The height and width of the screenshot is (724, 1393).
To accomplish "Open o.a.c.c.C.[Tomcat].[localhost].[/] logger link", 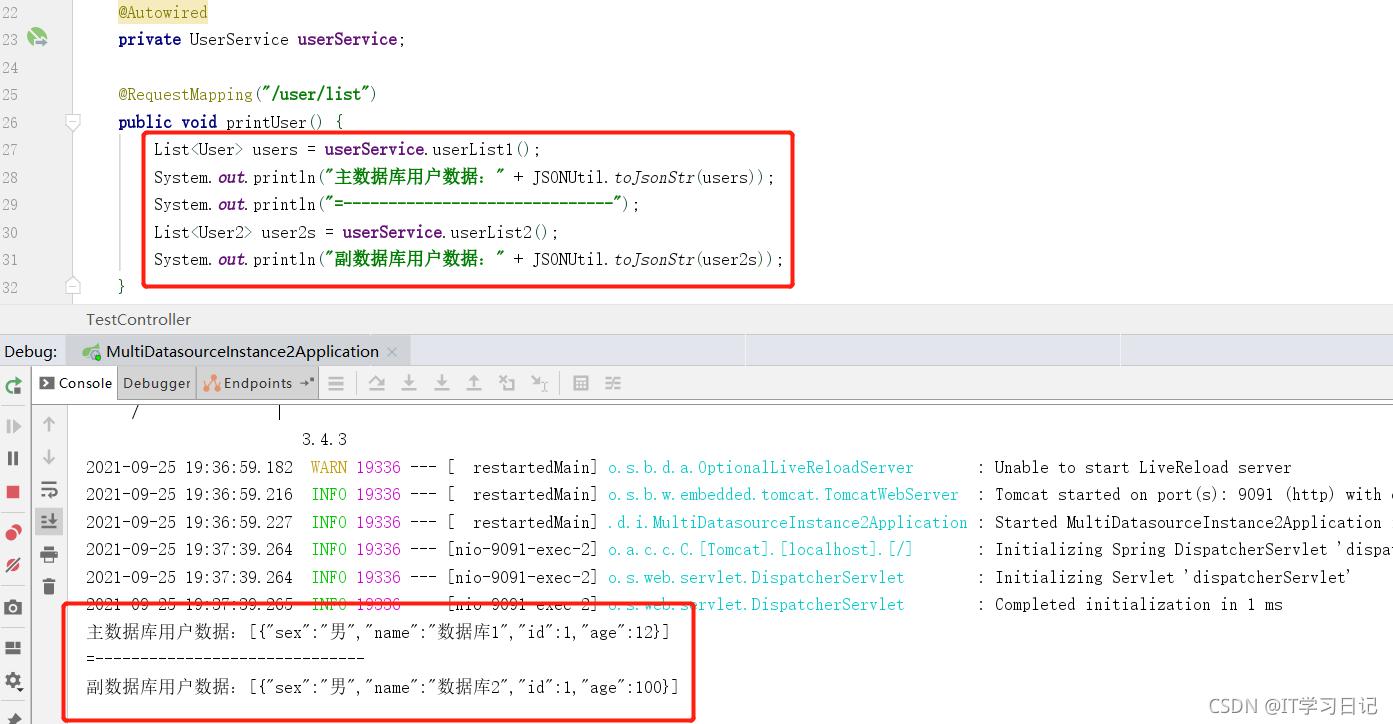I will (760, 549).
